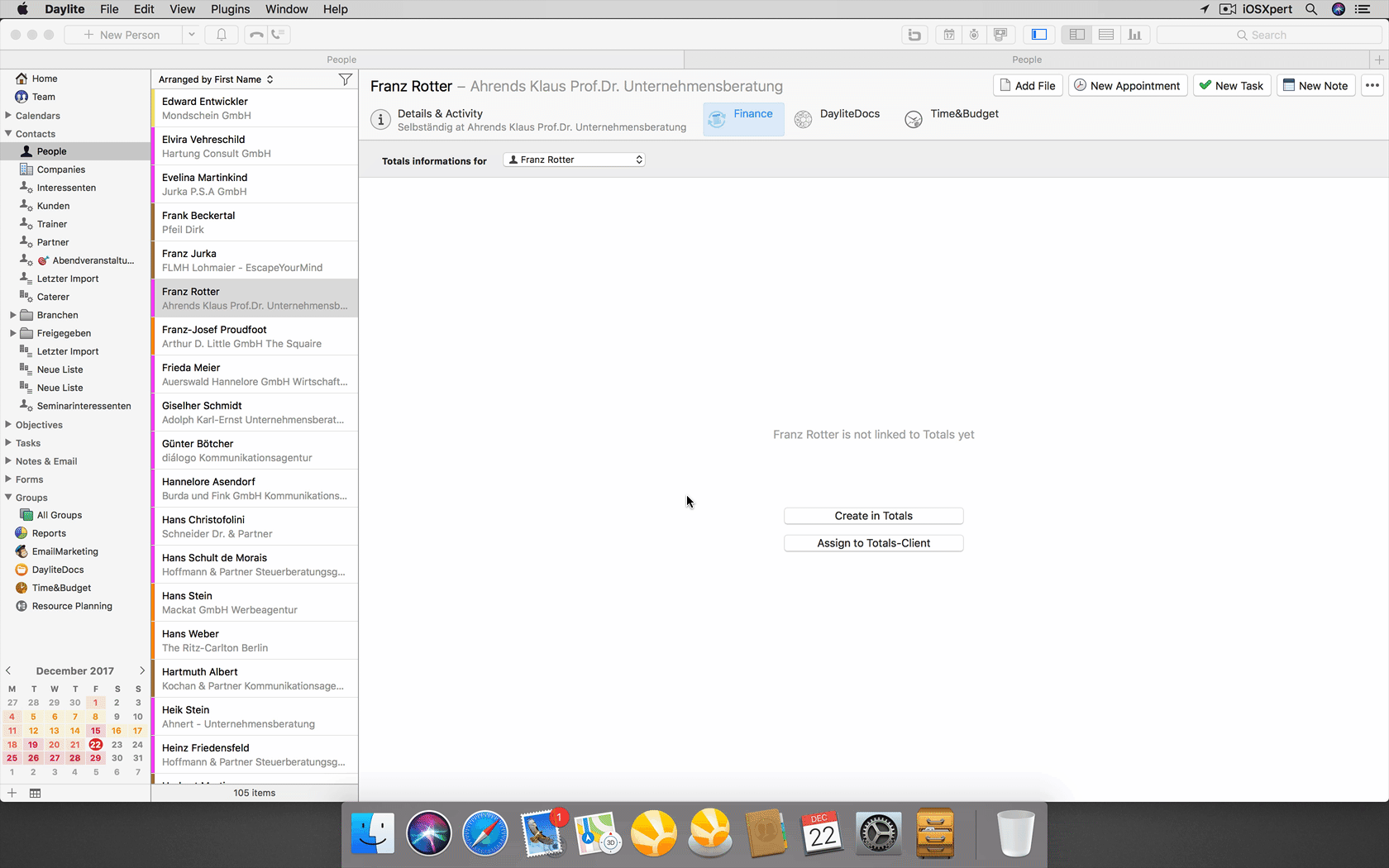The height and width of the screenshot is (868, 1389).
Task: Switch to split list view mode
Action: (1076, 35)
